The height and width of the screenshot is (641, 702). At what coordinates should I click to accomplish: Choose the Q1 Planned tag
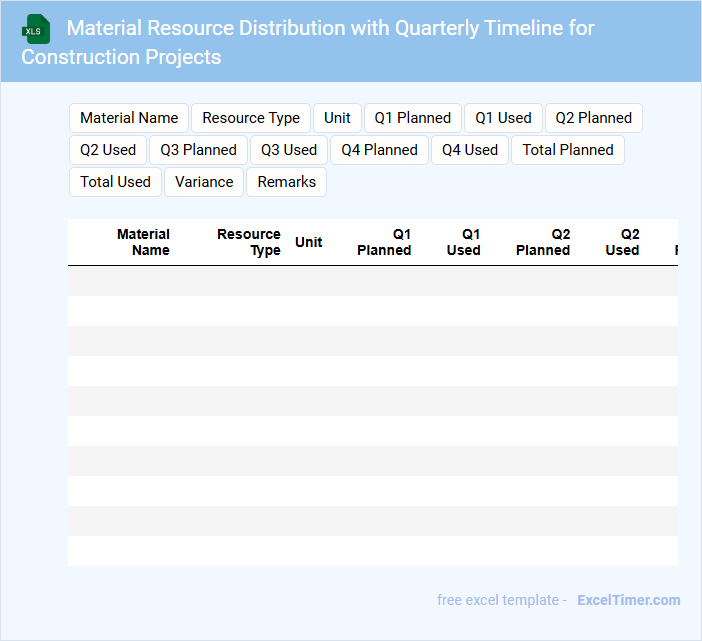click(413, 118)
